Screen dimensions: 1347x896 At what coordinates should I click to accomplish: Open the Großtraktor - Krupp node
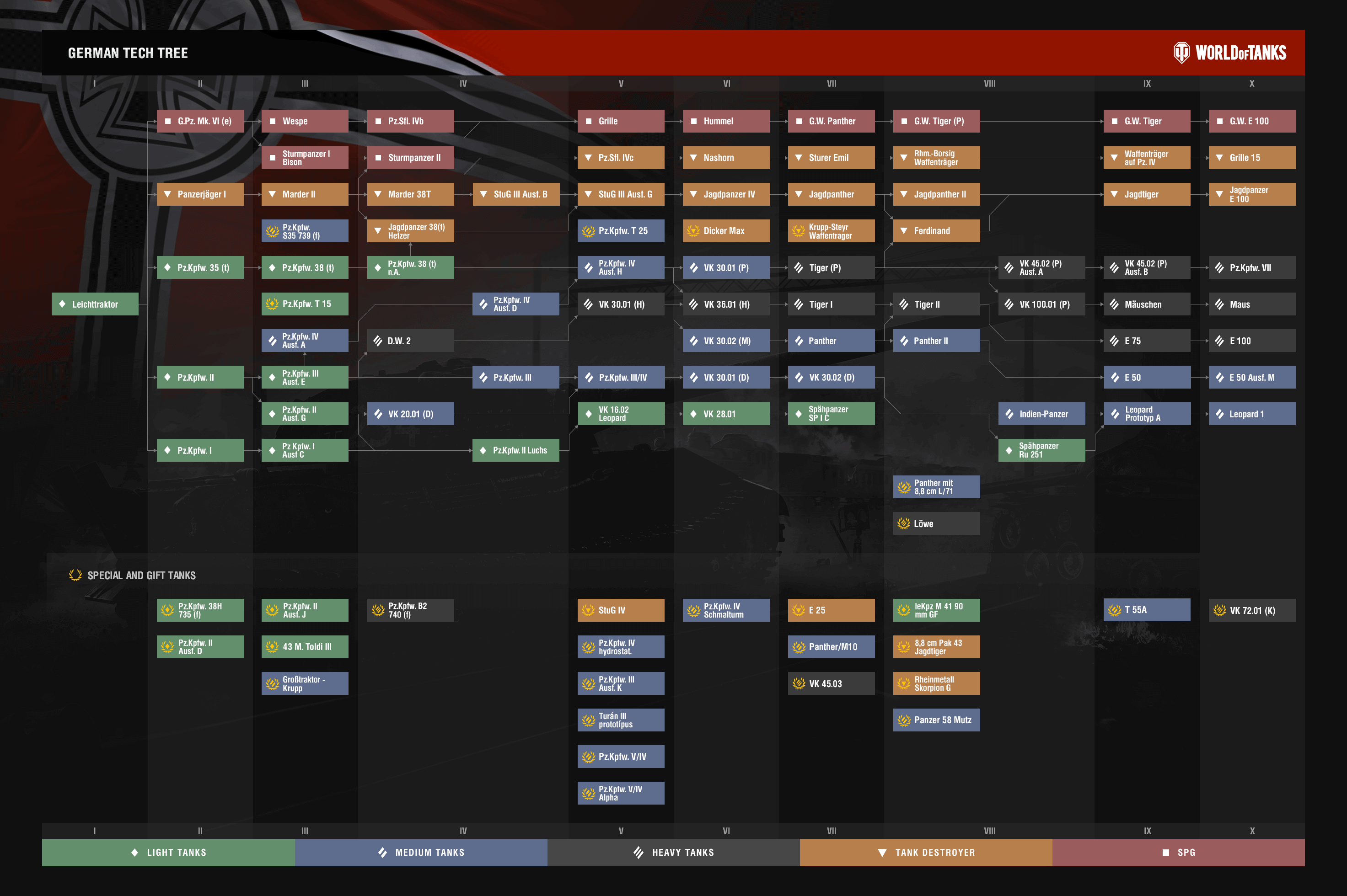pyautogui.click(x=306, y=683)
